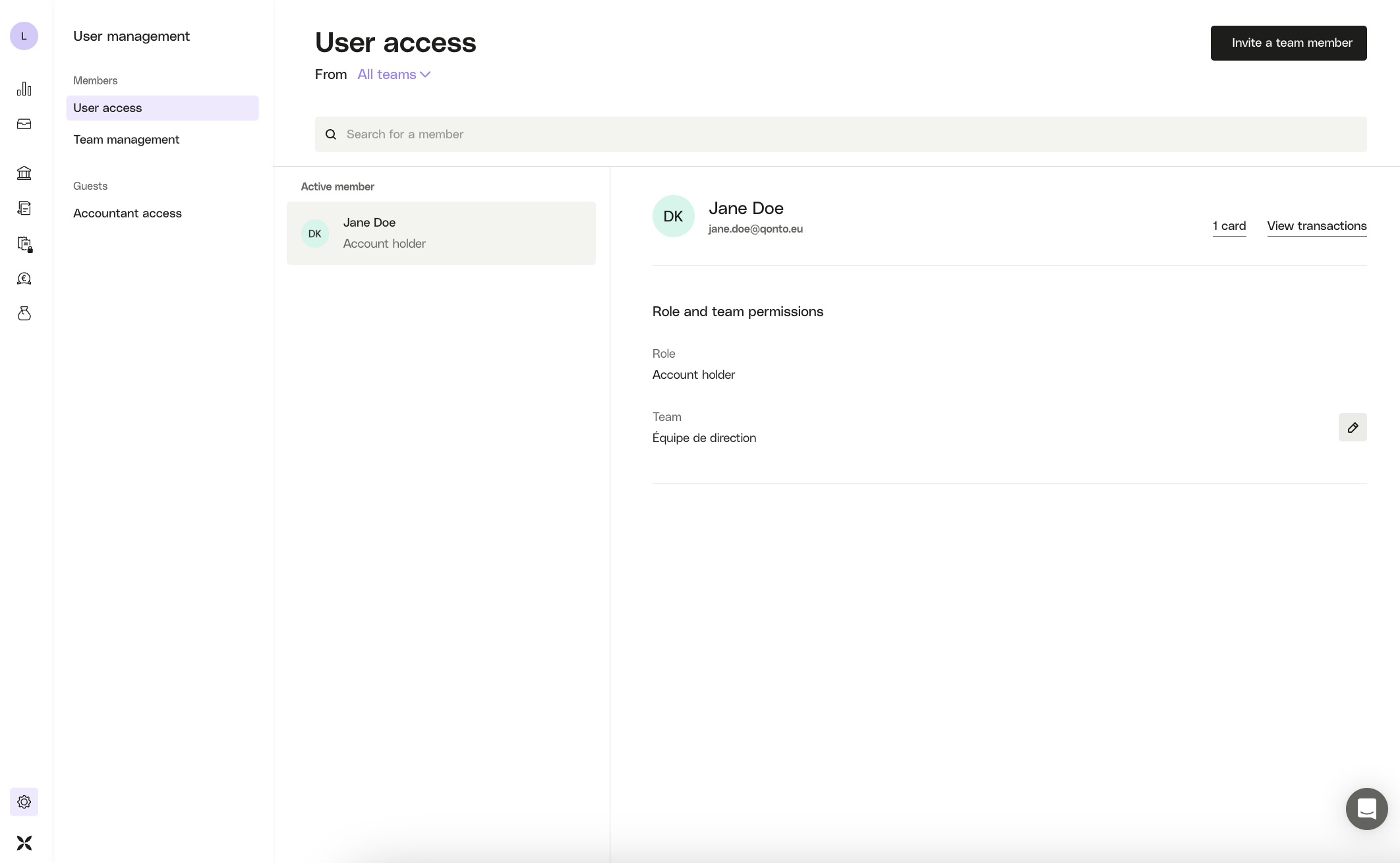Open the bank building accounts icon

click(24, 173)
